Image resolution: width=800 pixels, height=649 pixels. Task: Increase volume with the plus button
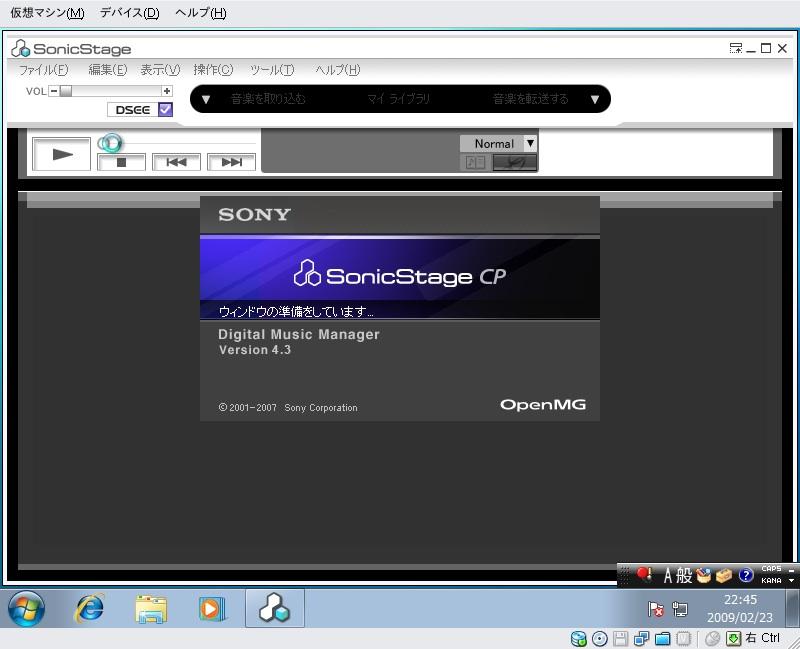pos(167,91)
